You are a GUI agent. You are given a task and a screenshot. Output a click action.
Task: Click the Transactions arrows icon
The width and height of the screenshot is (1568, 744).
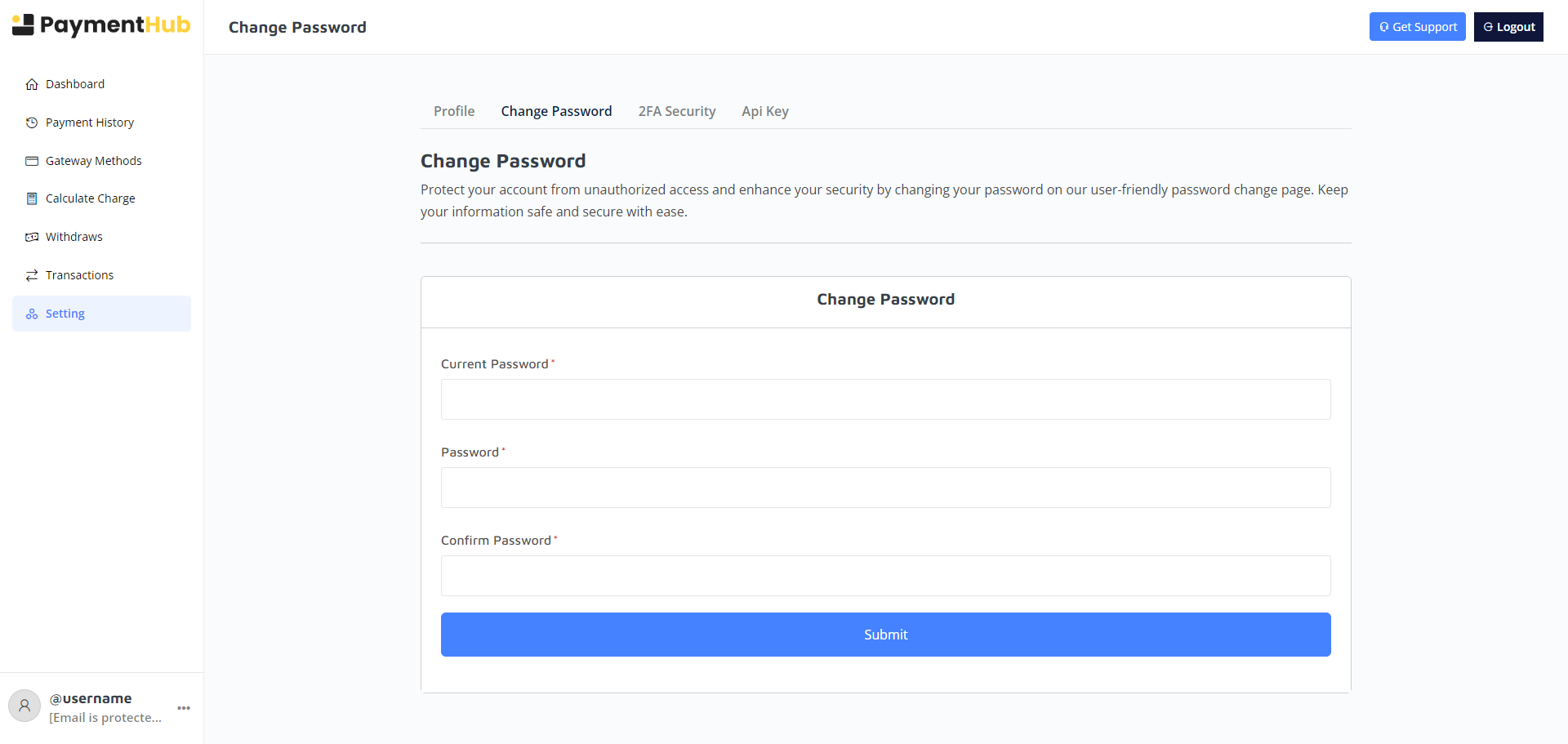click(x=32, y=275)
